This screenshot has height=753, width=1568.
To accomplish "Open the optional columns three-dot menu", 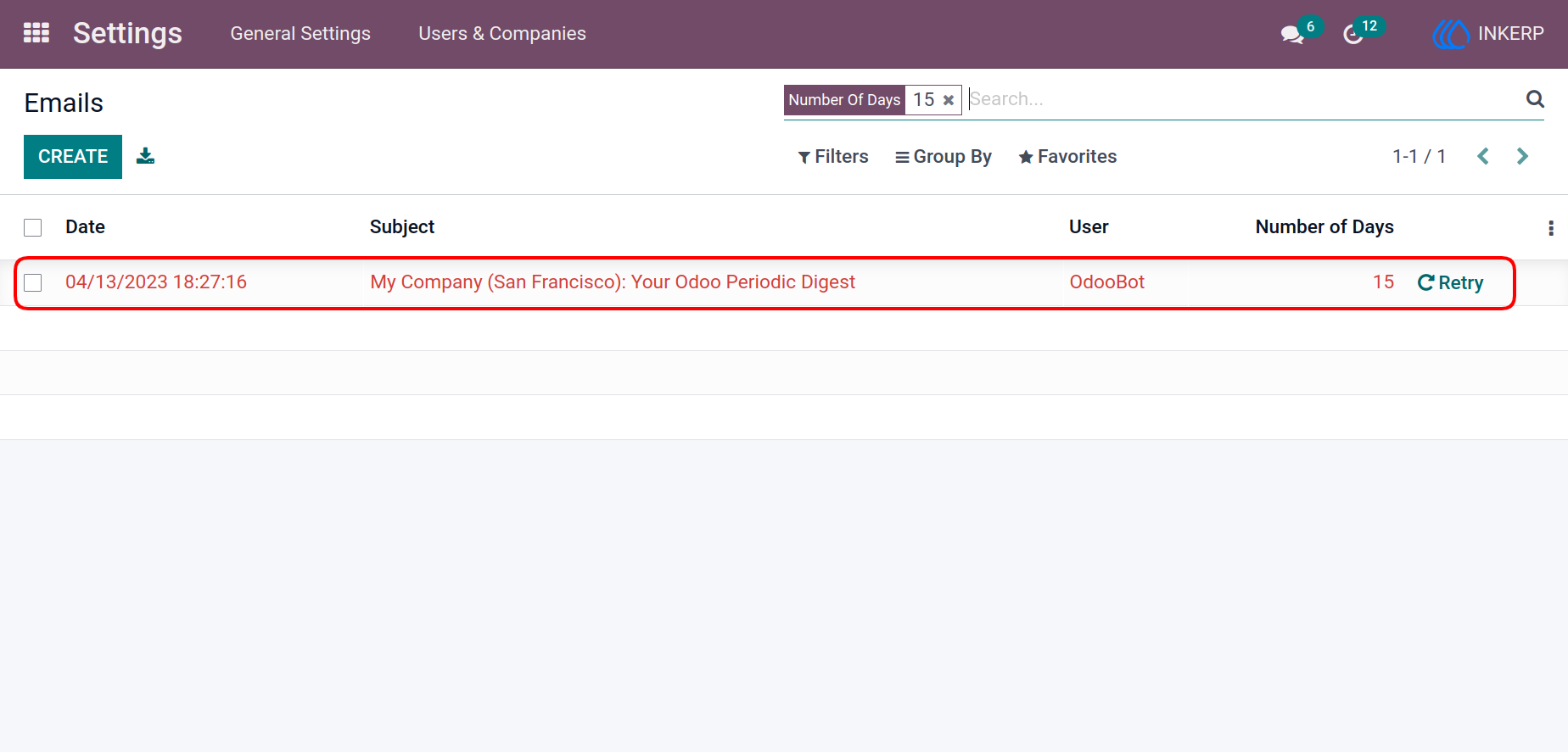I will point(1551,227).
